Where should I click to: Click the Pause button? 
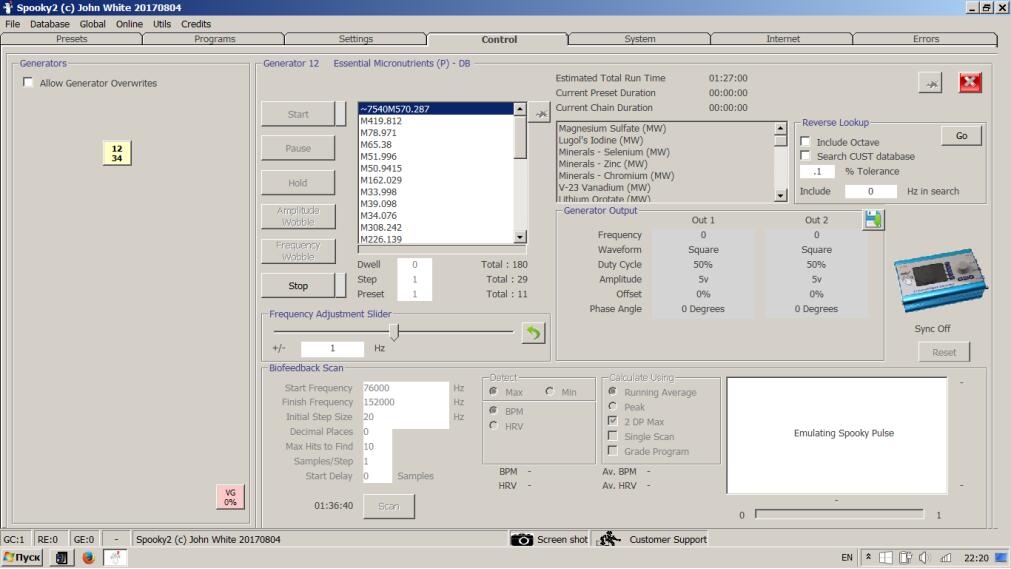[298, 148]
